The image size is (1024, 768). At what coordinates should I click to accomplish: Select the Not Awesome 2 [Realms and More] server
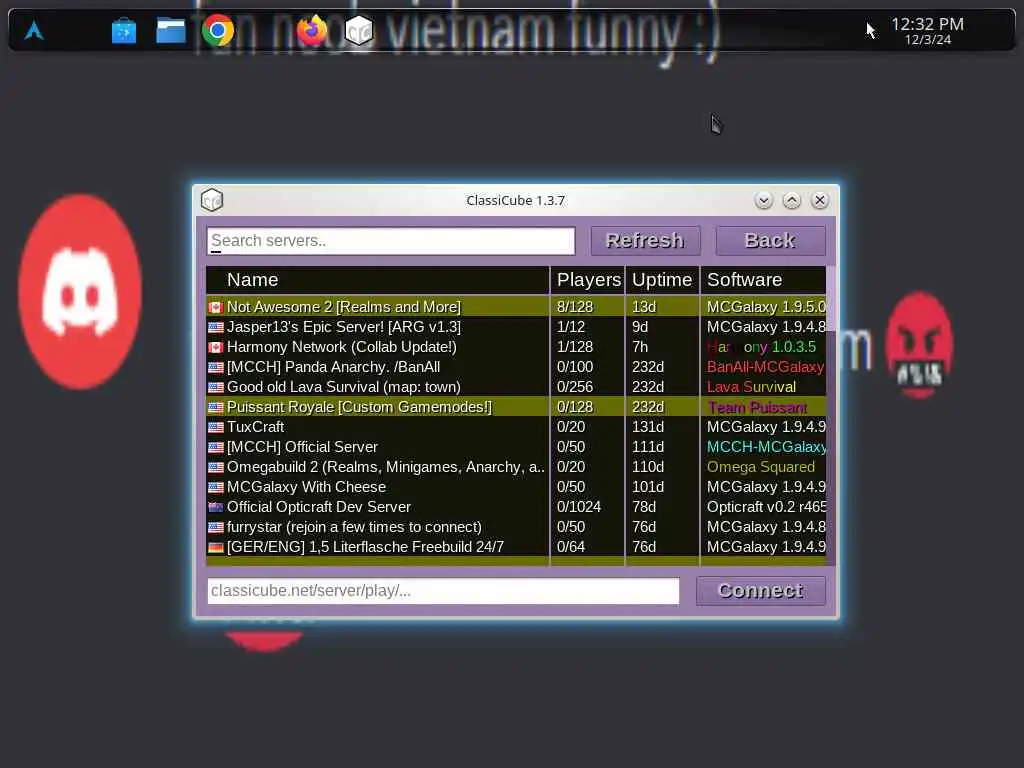516,306
